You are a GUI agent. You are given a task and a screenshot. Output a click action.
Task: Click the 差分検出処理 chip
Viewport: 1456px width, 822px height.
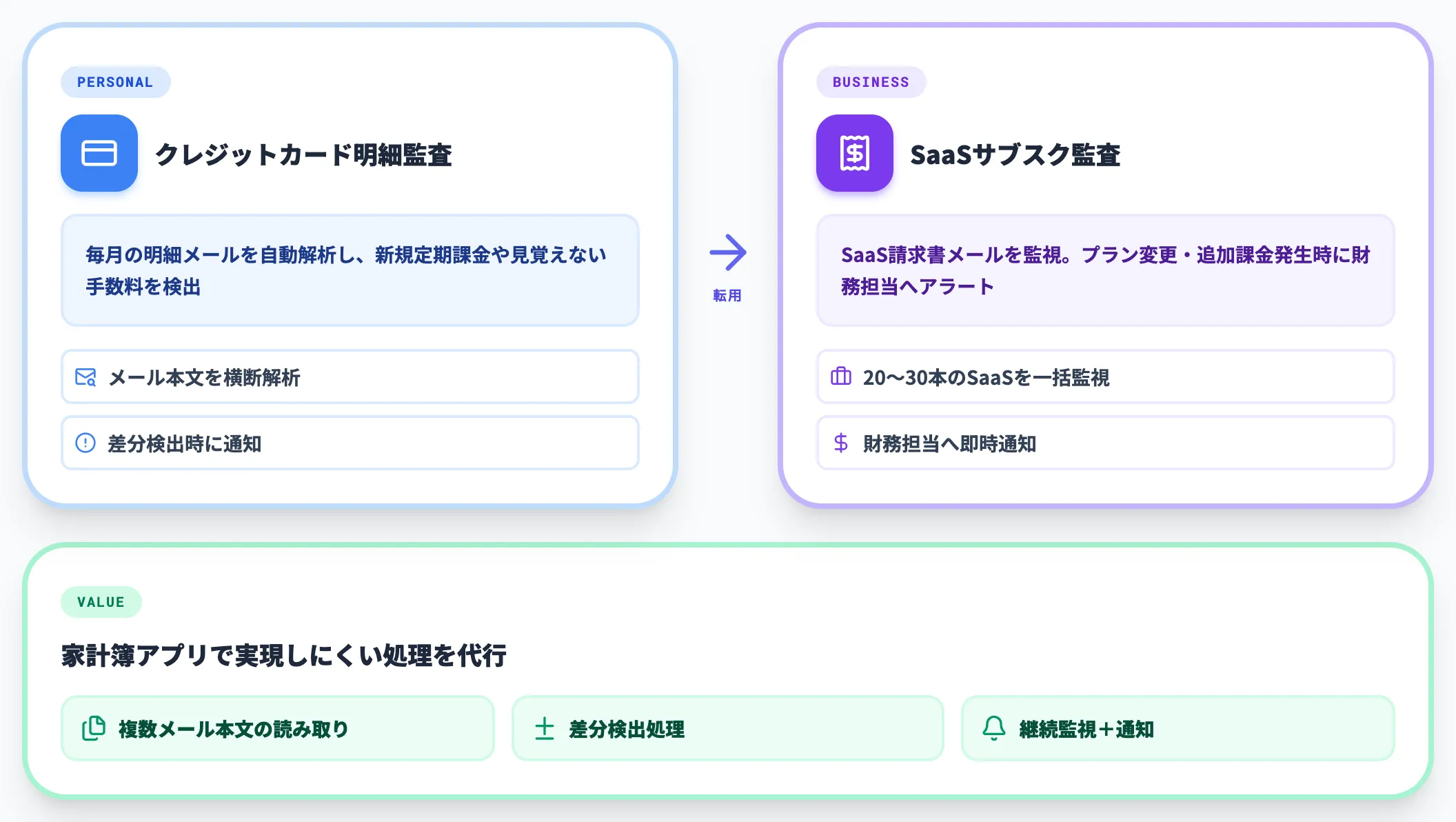728,728
